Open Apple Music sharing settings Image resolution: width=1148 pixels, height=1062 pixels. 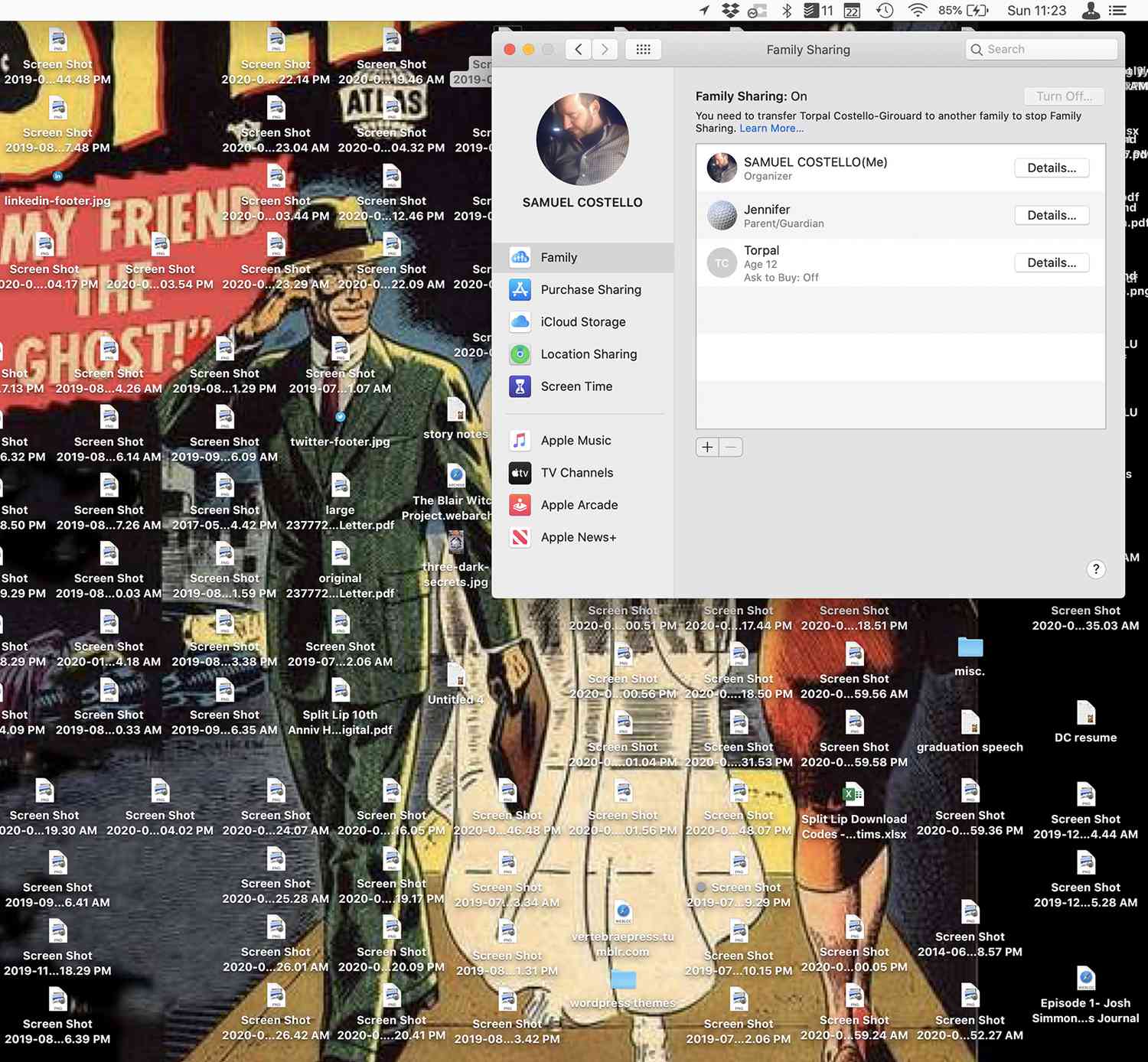point(575,441)
